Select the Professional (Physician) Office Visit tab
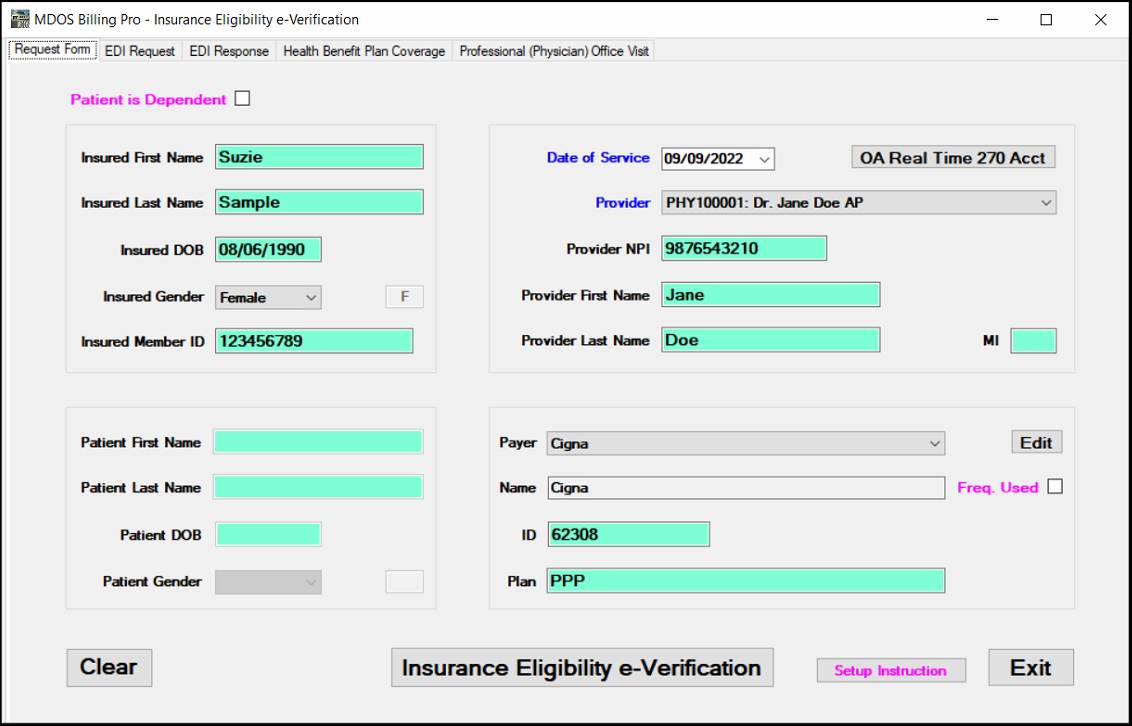The image size is (1132, 726). [x=553, y=50]
